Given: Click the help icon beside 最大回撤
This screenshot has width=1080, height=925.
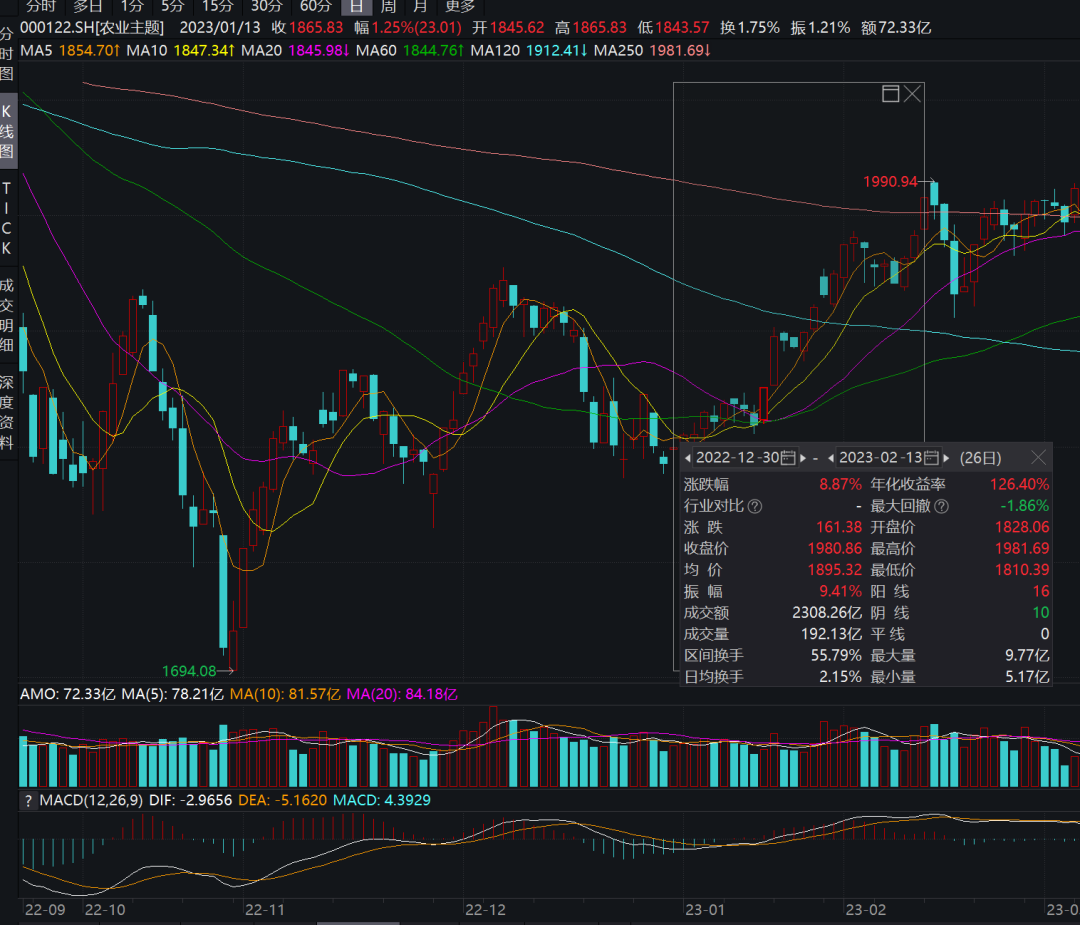Looking at the screenshot, I should [x=942, y=506].
